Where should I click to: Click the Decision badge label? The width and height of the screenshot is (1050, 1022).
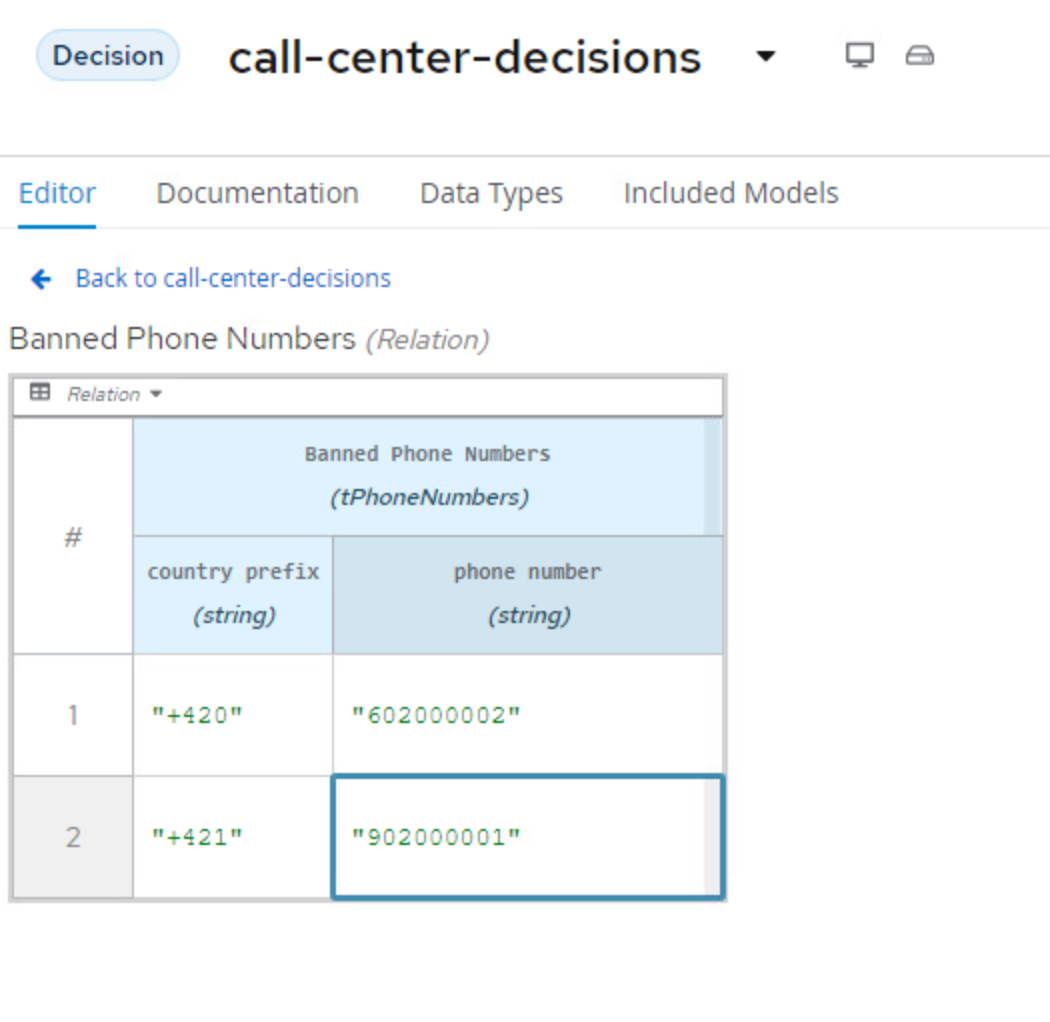[108, 56]
